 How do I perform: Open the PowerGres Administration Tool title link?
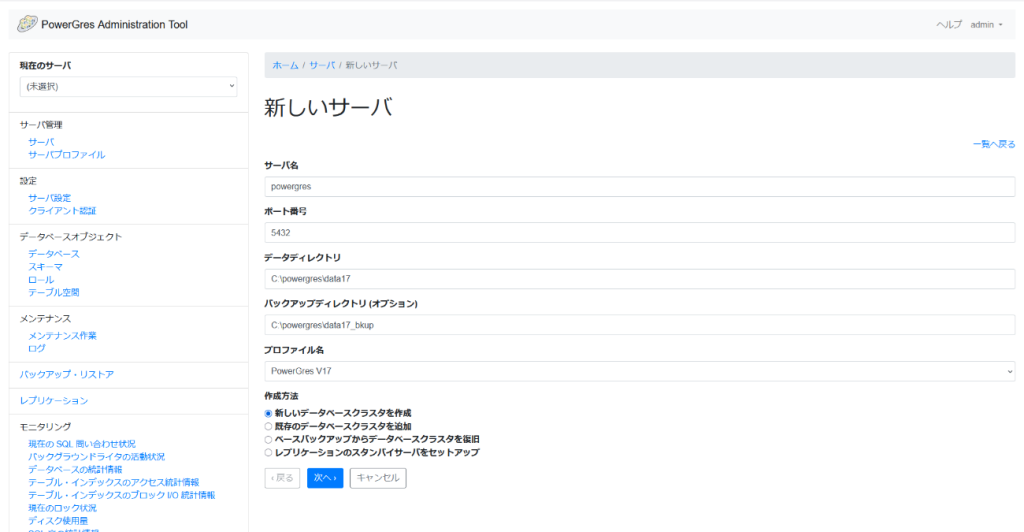coord(114,25)
